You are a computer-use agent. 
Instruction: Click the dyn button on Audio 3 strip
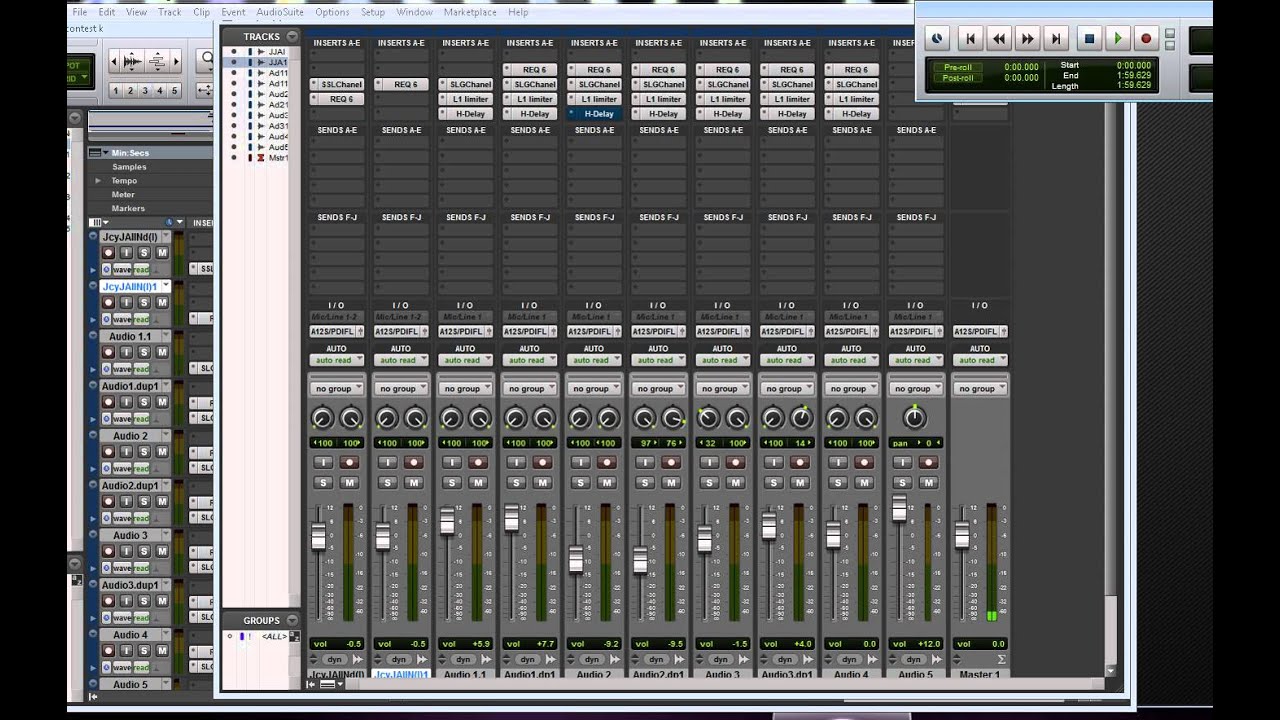point(721,659)
